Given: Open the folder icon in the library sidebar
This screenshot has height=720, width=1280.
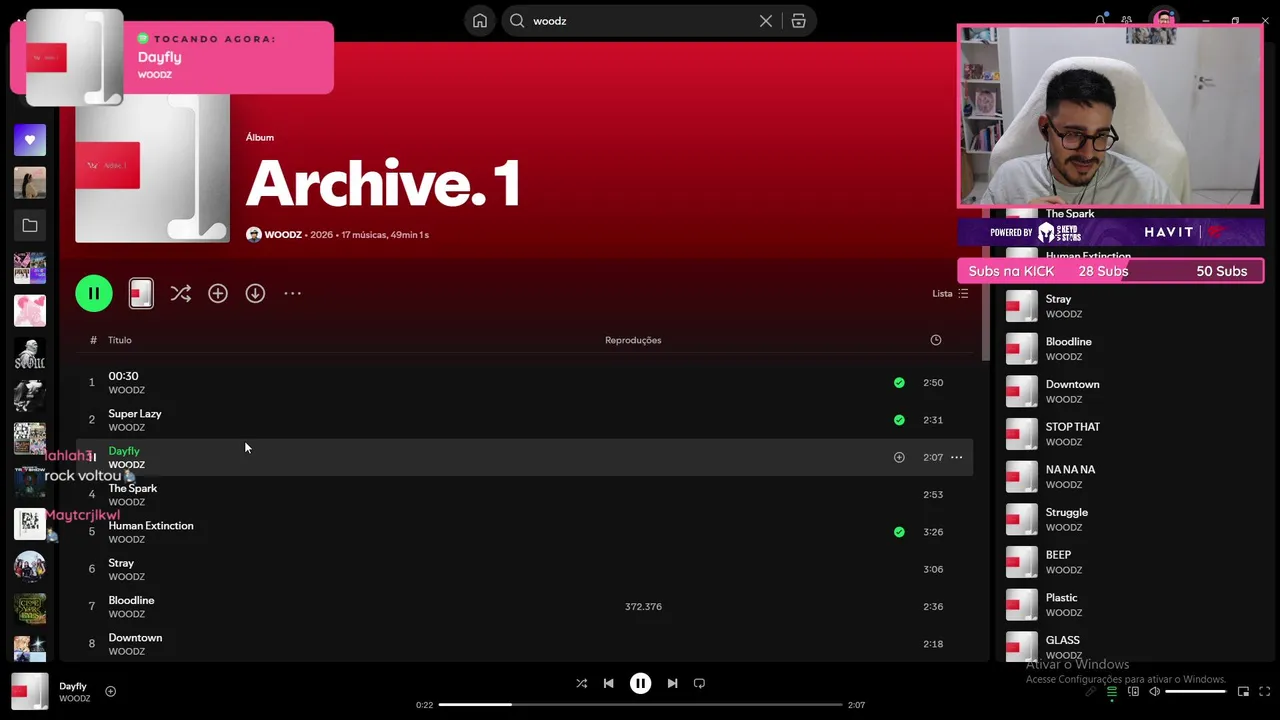Looking at the screenshot, I should click(x=30, y=226).
